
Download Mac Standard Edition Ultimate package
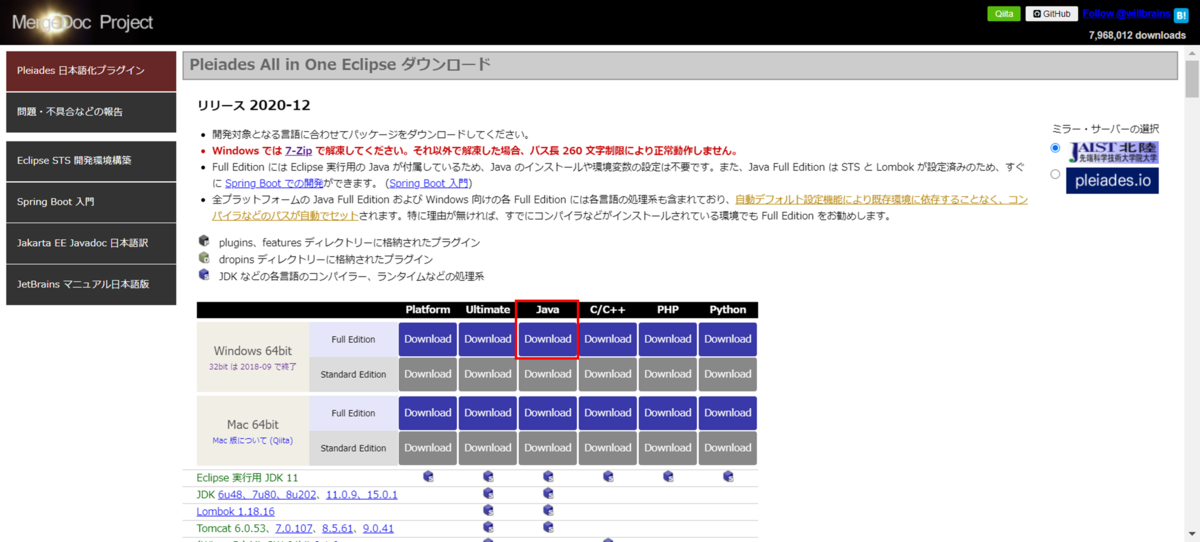point(488,448)
